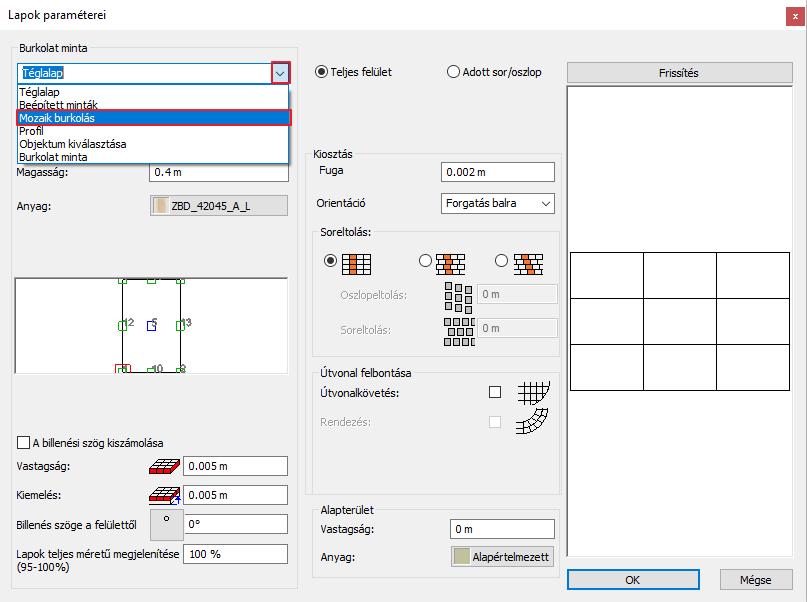Open the Alapértelmezett material swatch button
807x602 pixels.
[502, 557]
